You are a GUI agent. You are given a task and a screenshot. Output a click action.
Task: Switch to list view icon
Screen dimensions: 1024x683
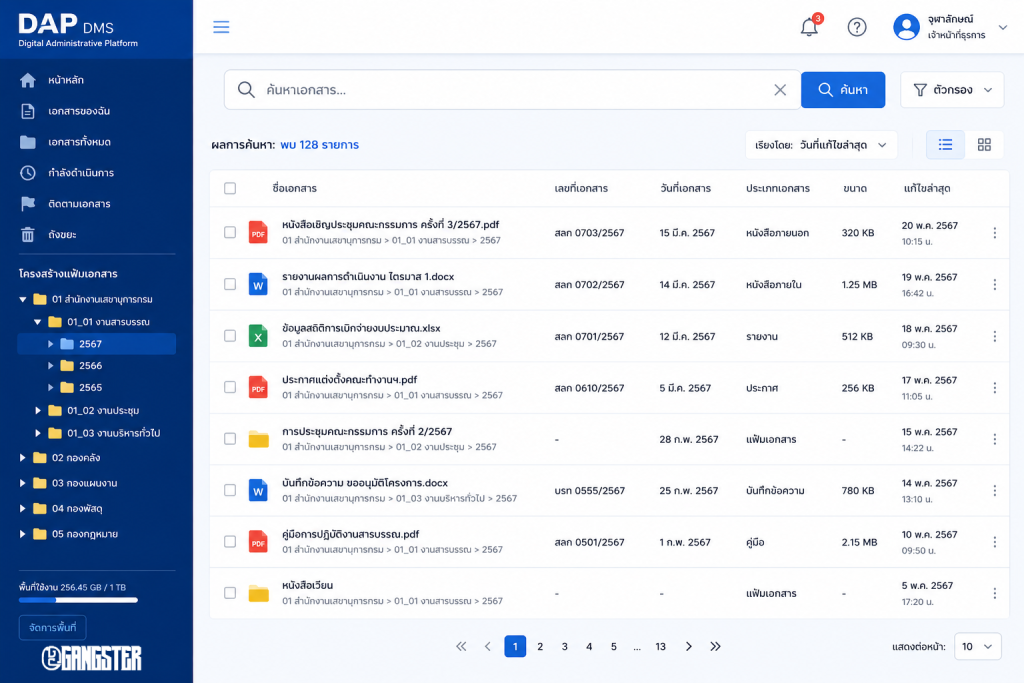click(x=945, y=145)
